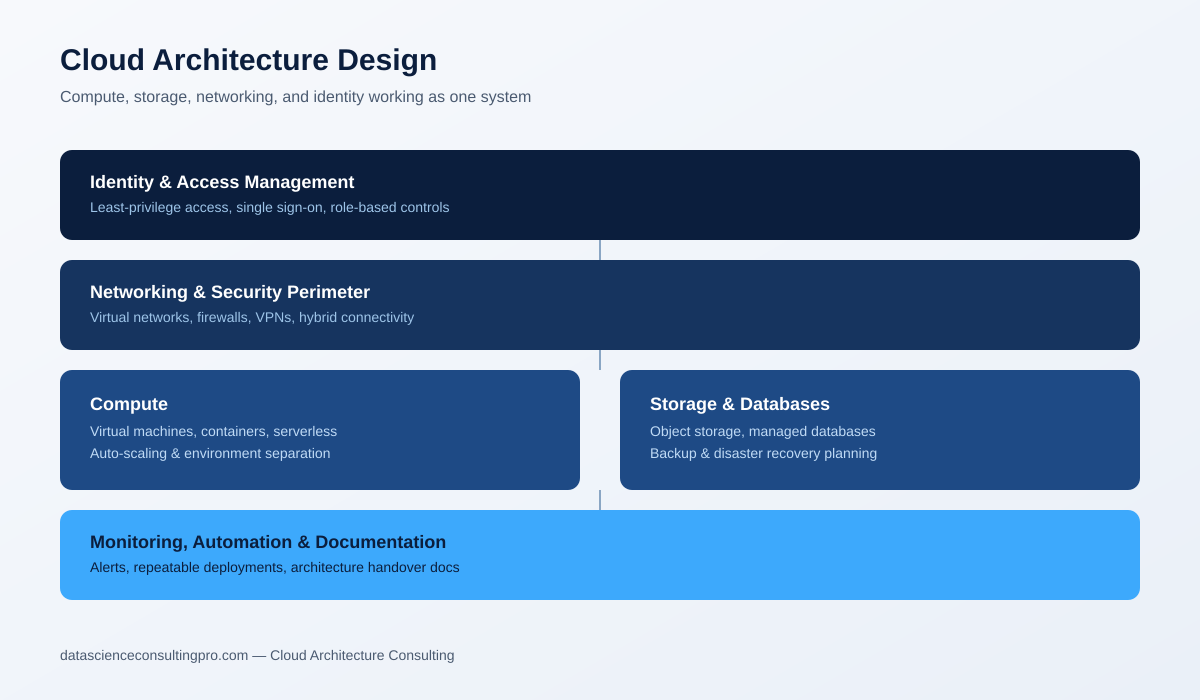Click the "Cloud Architecture Design" title
The width and height of the screenshot is (1200, 700).
(x=248, y=60)
